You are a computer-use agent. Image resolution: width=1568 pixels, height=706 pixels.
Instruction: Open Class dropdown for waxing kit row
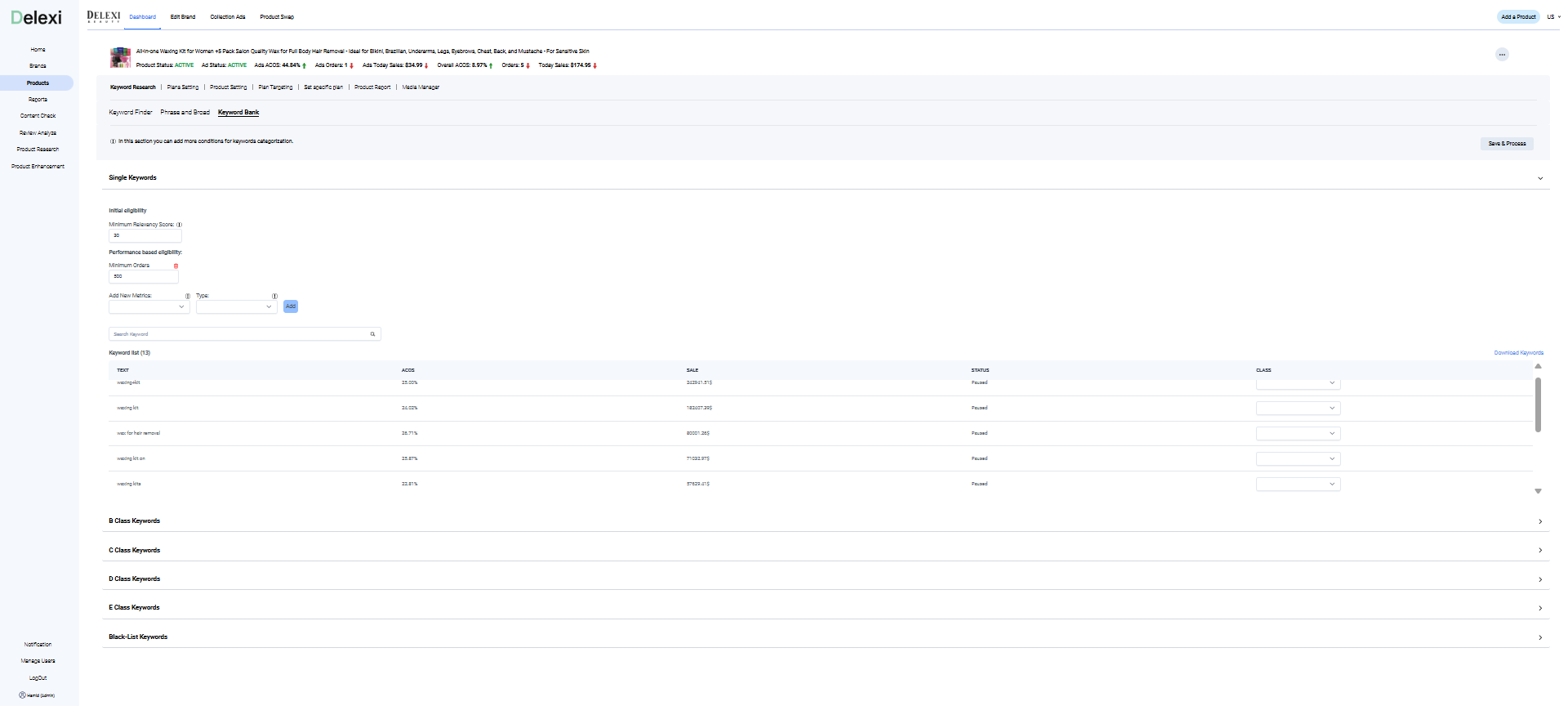point(1298,408)
